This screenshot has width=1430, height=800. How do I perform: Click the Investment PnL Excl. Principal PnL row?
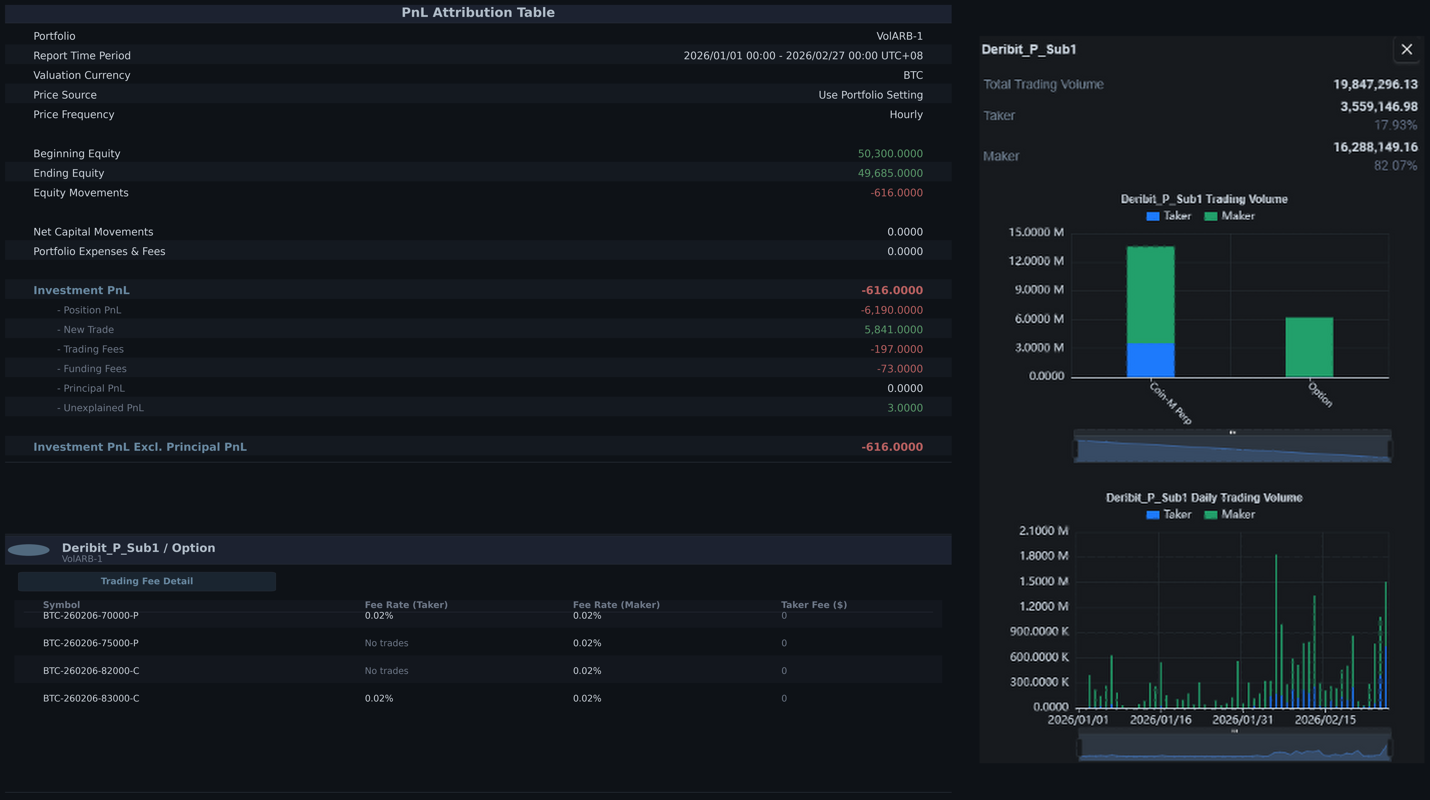pos(478,447)
